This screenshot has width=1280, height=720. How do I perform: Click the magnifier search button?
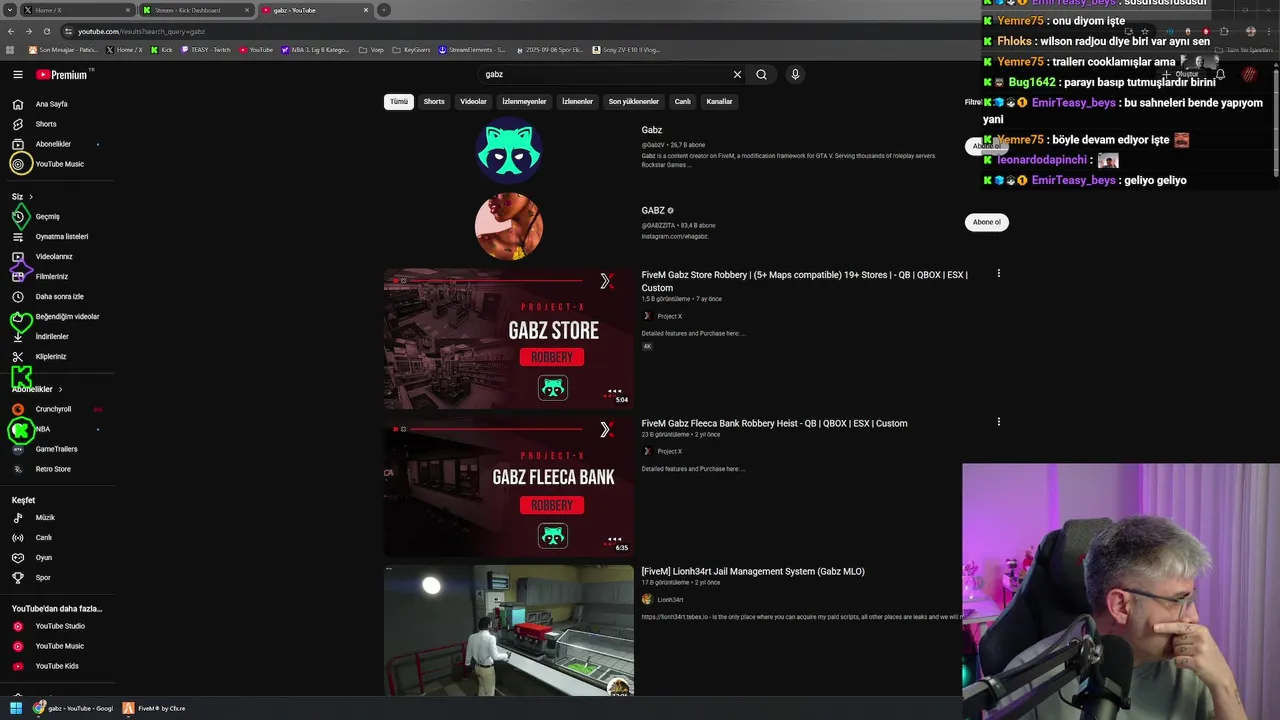[762, 75]
